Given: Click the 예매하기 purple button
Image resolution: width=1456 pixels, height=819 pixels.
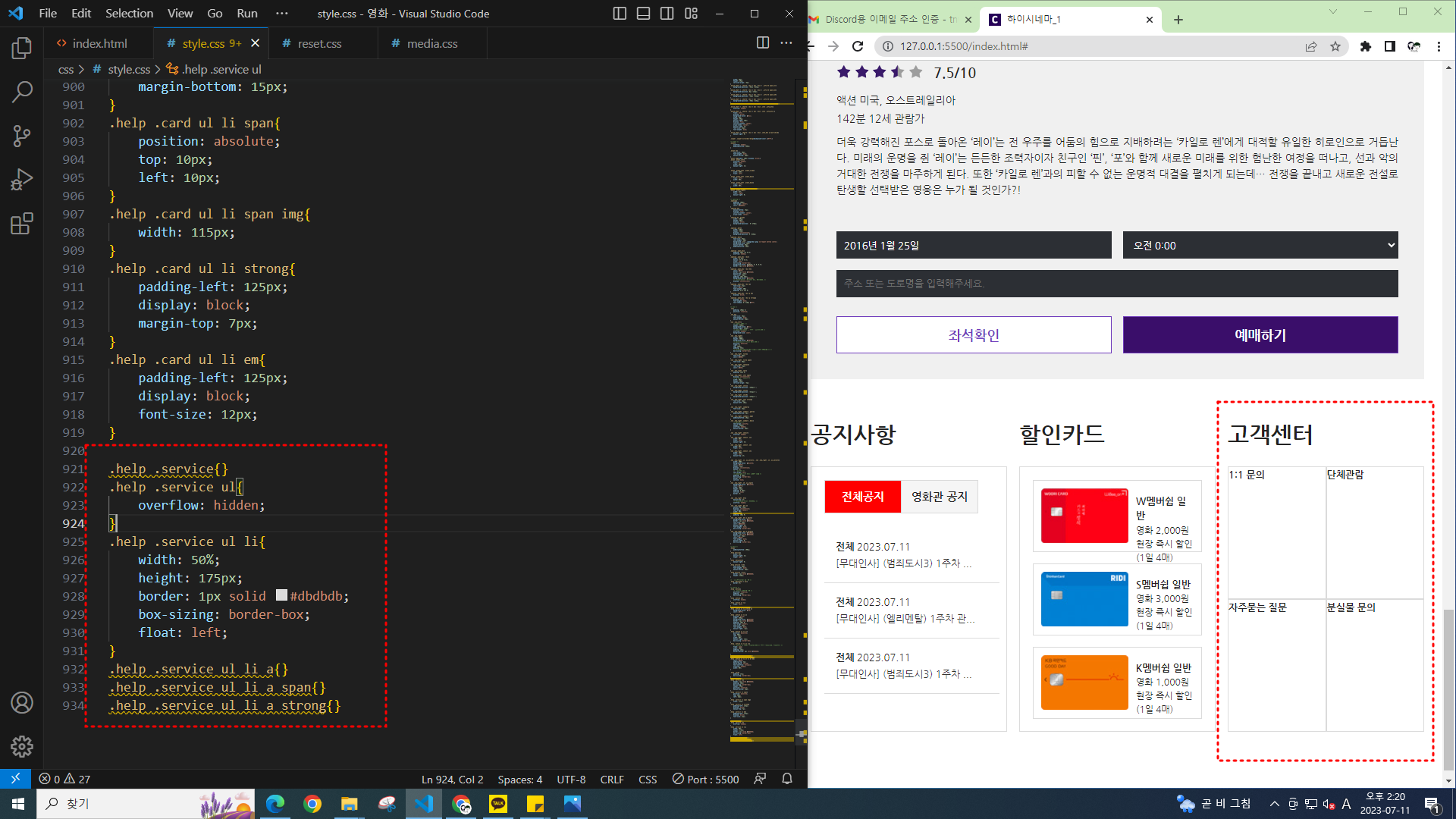Looking at the screenshot, I should click(1260, 335).
